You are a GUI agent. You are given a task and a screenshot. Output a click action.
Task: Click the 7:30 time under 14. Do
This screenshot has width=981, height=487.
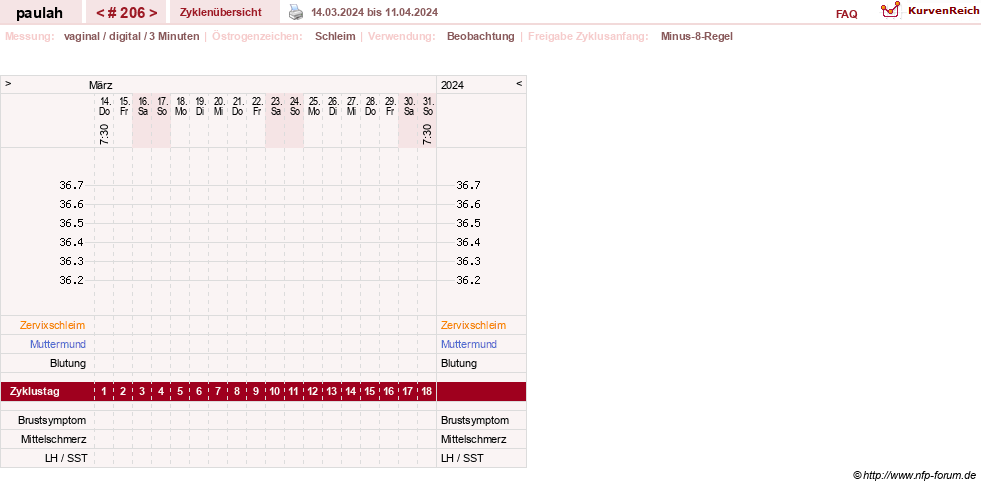pos(104,134)
